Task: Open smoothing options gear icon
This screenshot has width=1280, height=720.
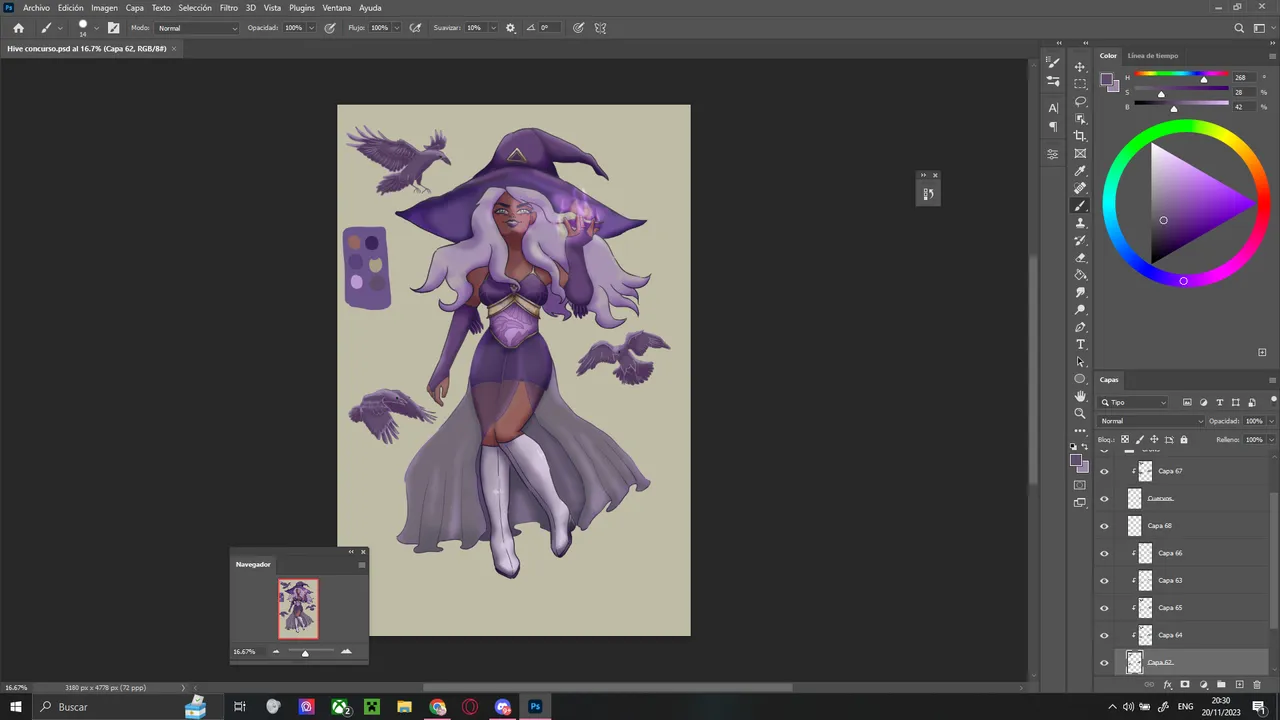Action: point(510,28)
